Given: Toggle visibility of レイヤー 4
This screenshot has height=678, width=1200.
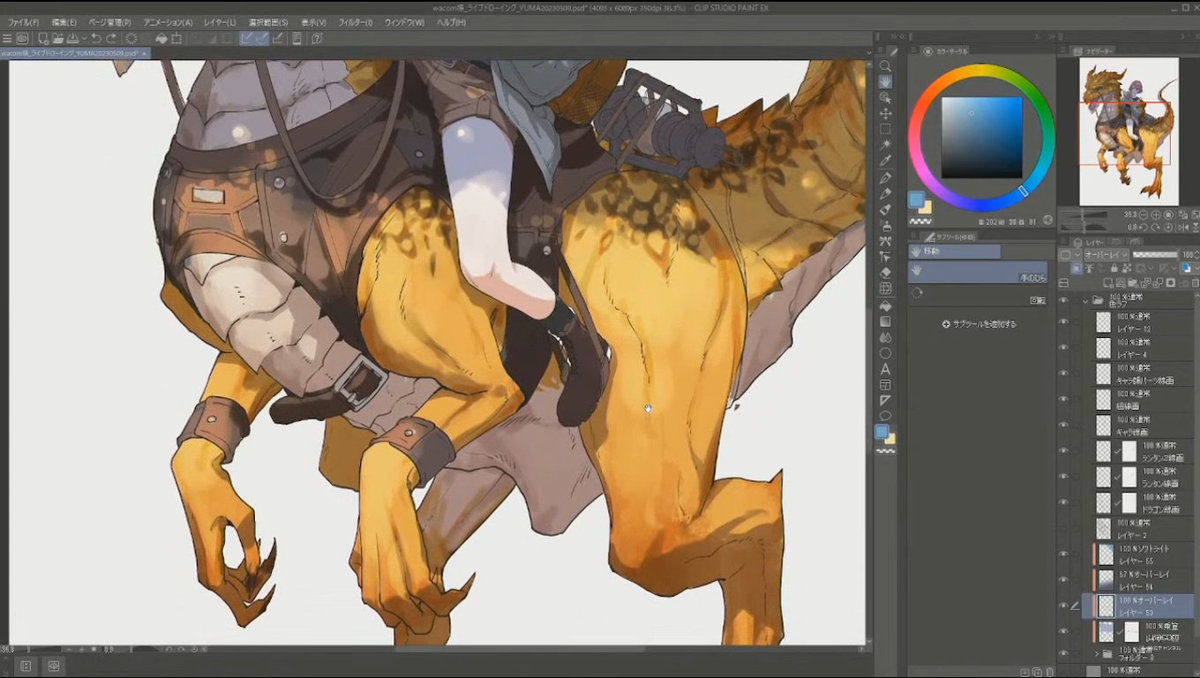Looking at the screenshot, I should 1063,347.
